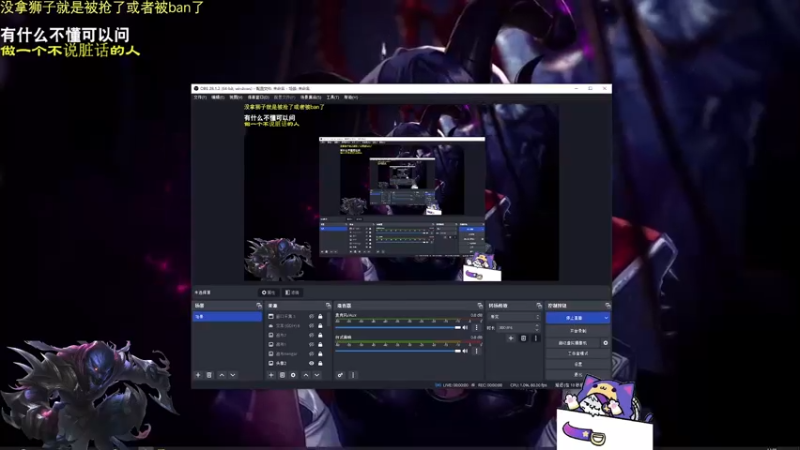Screen dimensions: 800x450
Task: Adjust the Mic/Aux volume slider
Action: coord(398,328)
